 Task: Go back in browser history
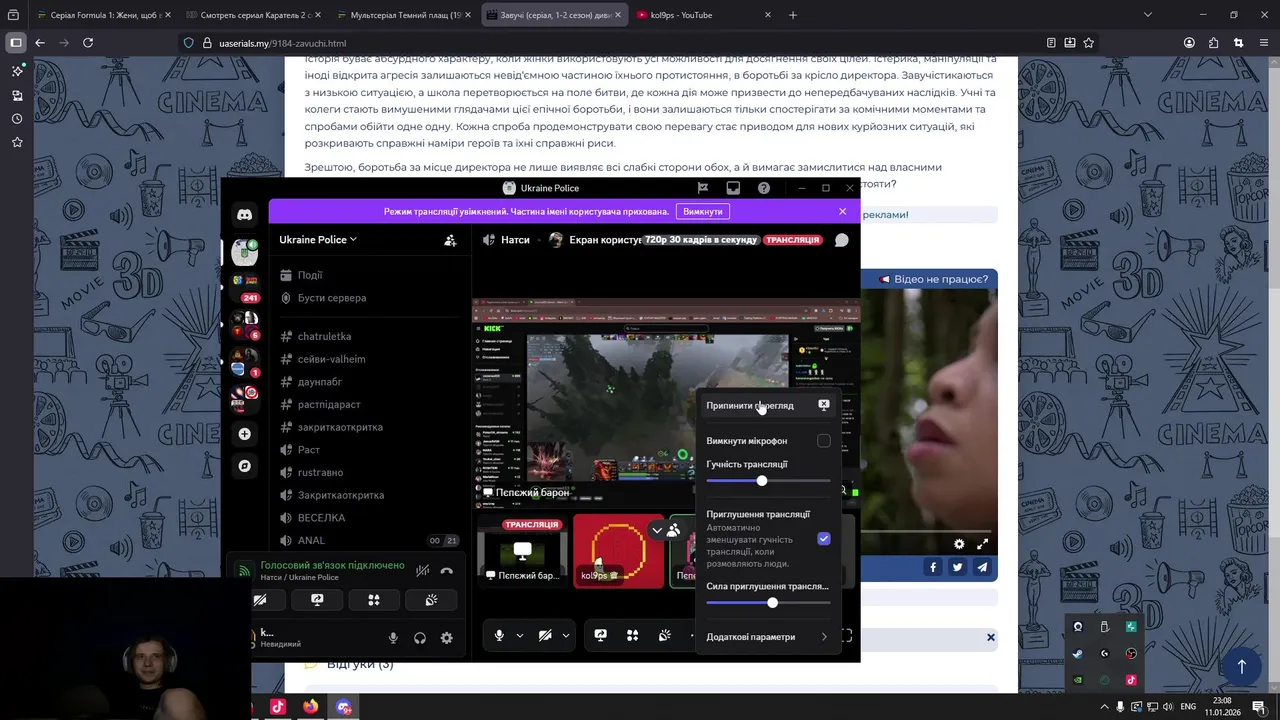pyautogui.click(x=40, y=43)
